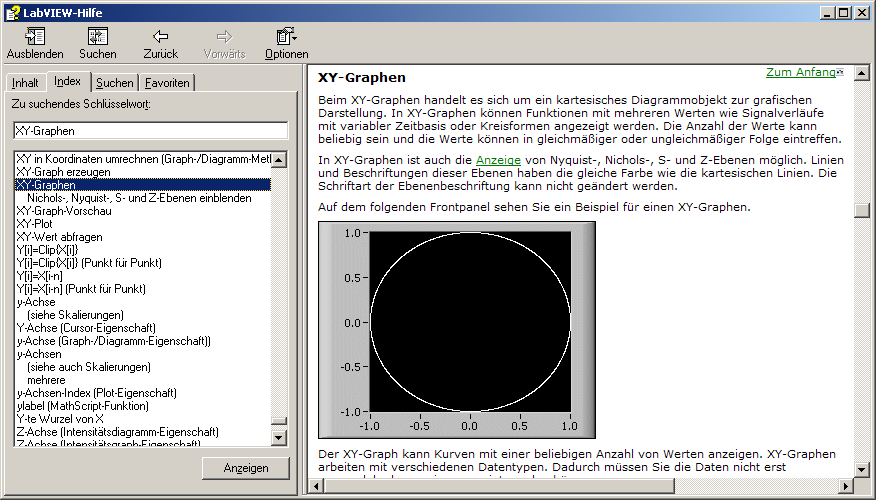The image size is (876, 500).
Task: Select 'XY-Plot' in the index
Action: coord(143,224)
